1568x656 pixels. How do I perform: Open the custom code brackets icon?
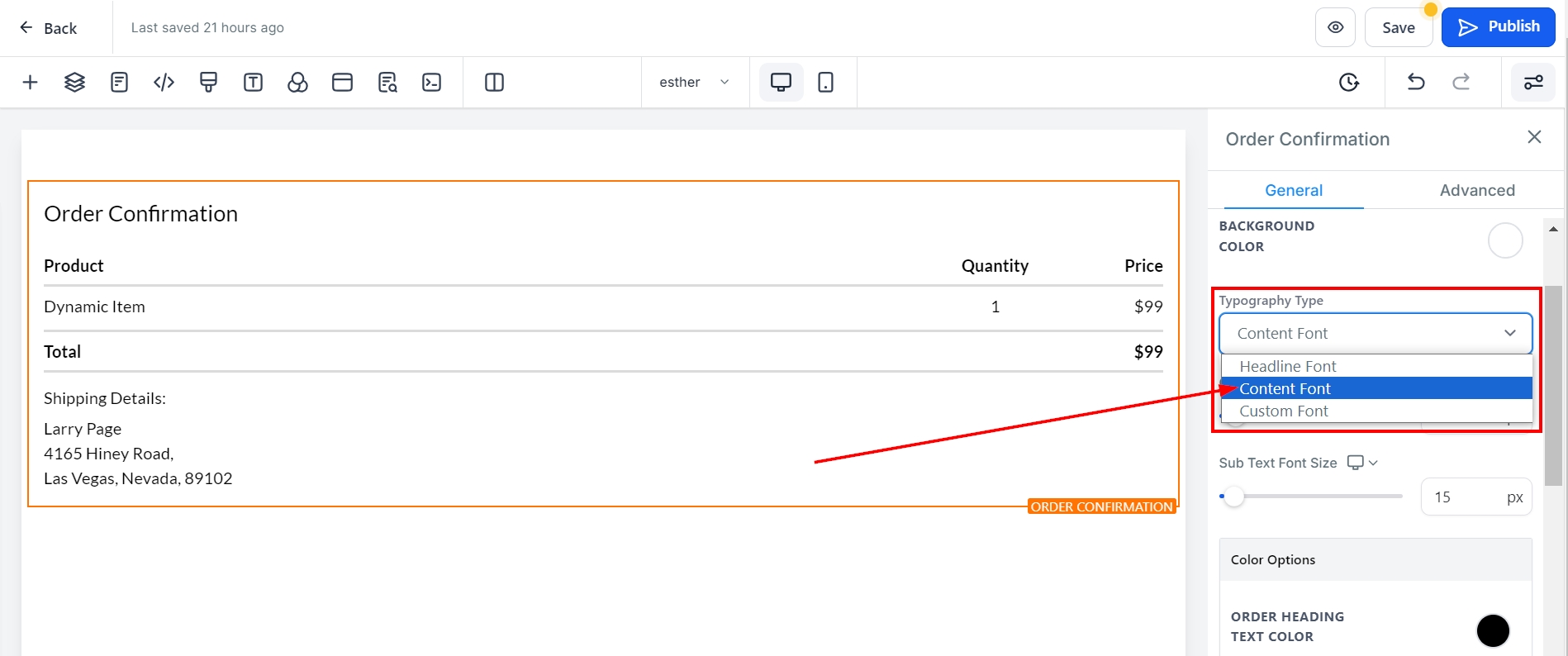coord(164,82)
